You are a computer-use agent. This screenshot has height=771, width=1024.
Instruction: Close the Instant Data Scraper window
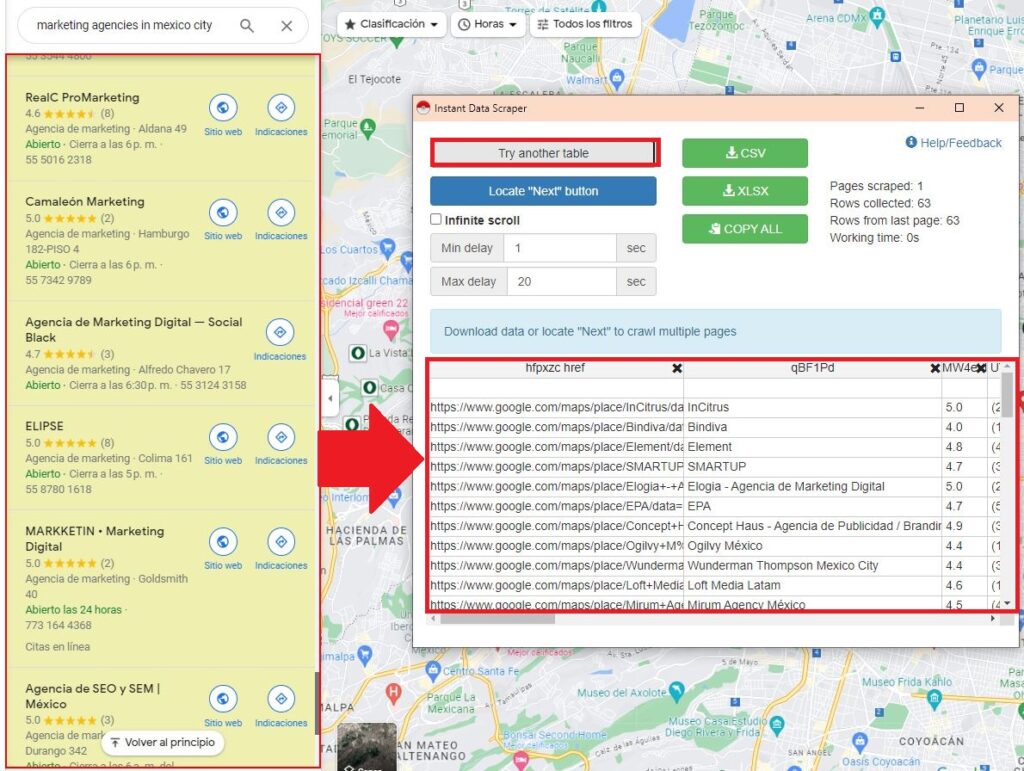999,108
